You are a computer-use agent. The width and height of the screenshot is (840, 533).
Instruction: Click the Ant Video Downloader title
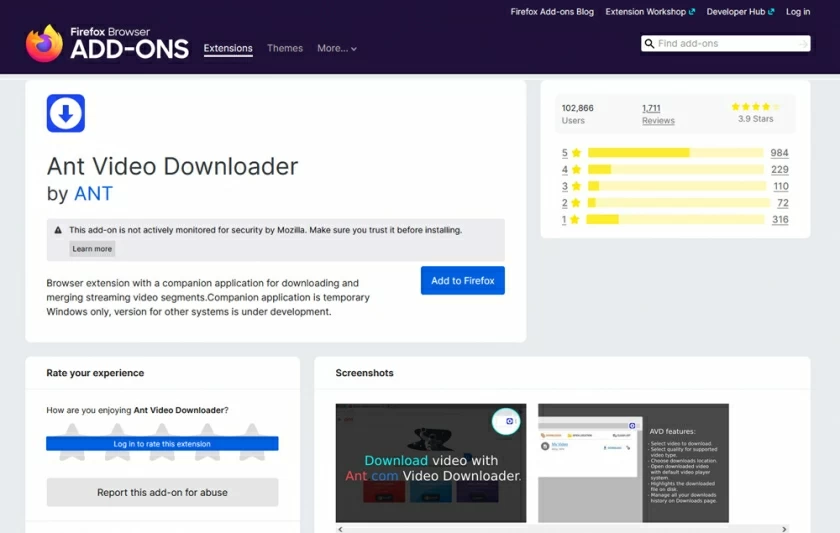[x=172, y=166]
